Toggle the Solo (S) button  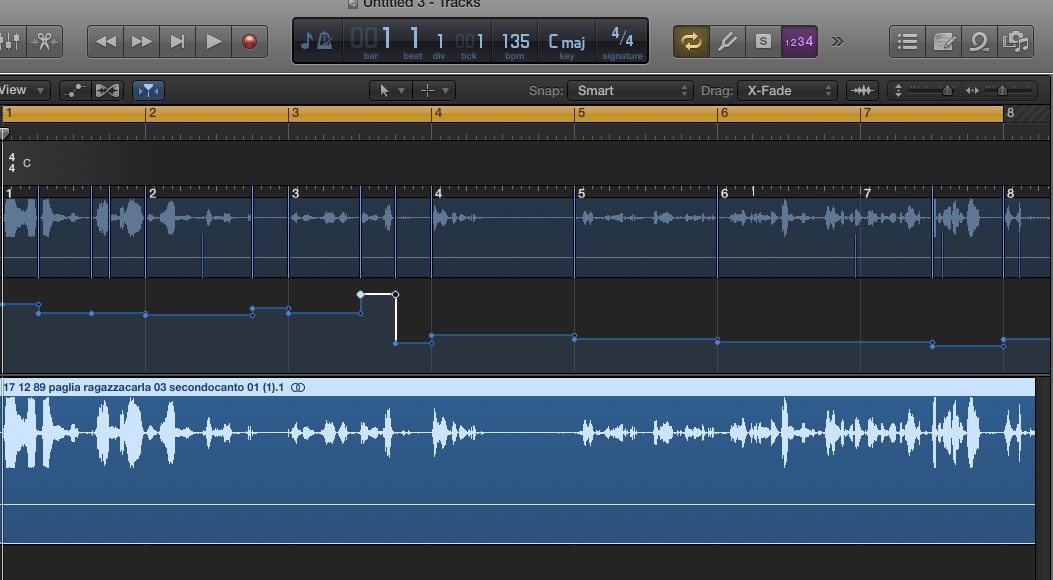pyautogui.click(x=763, y=41)
